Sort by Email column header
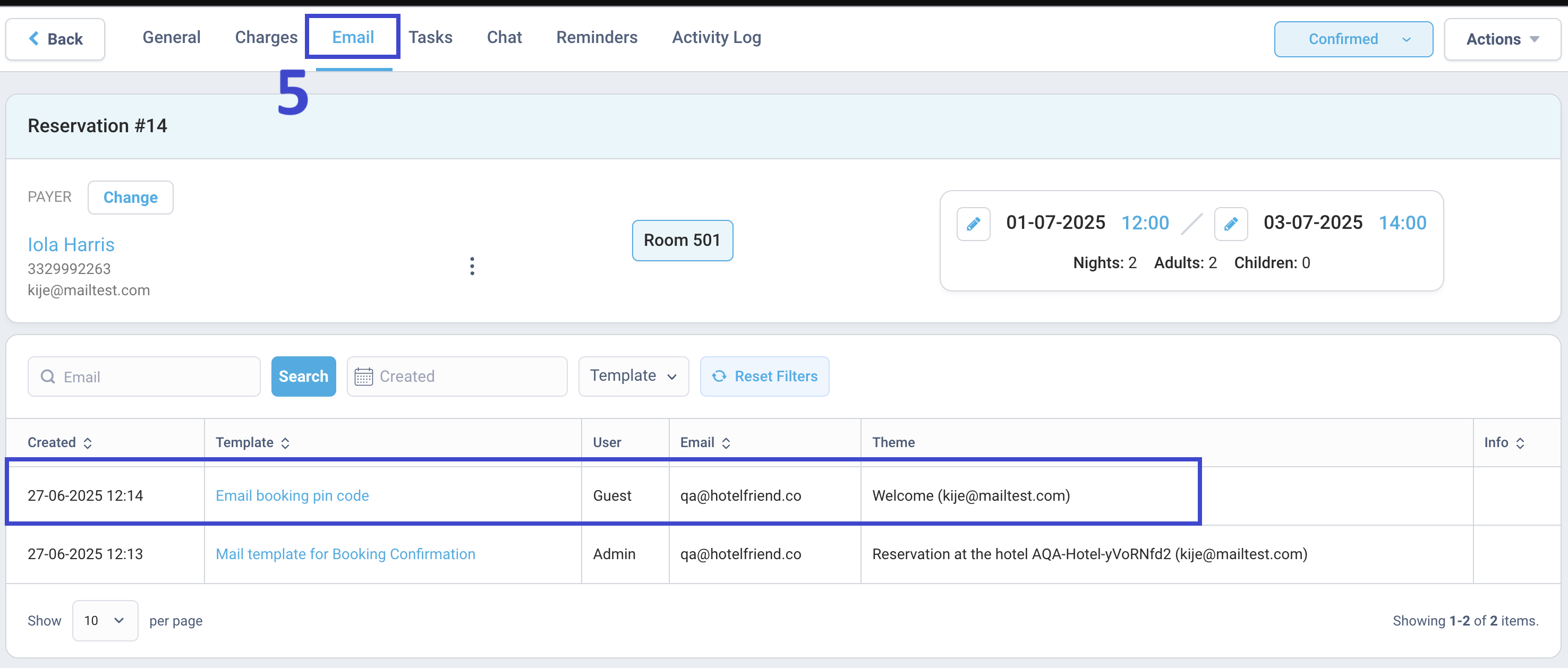 (705, 442)
